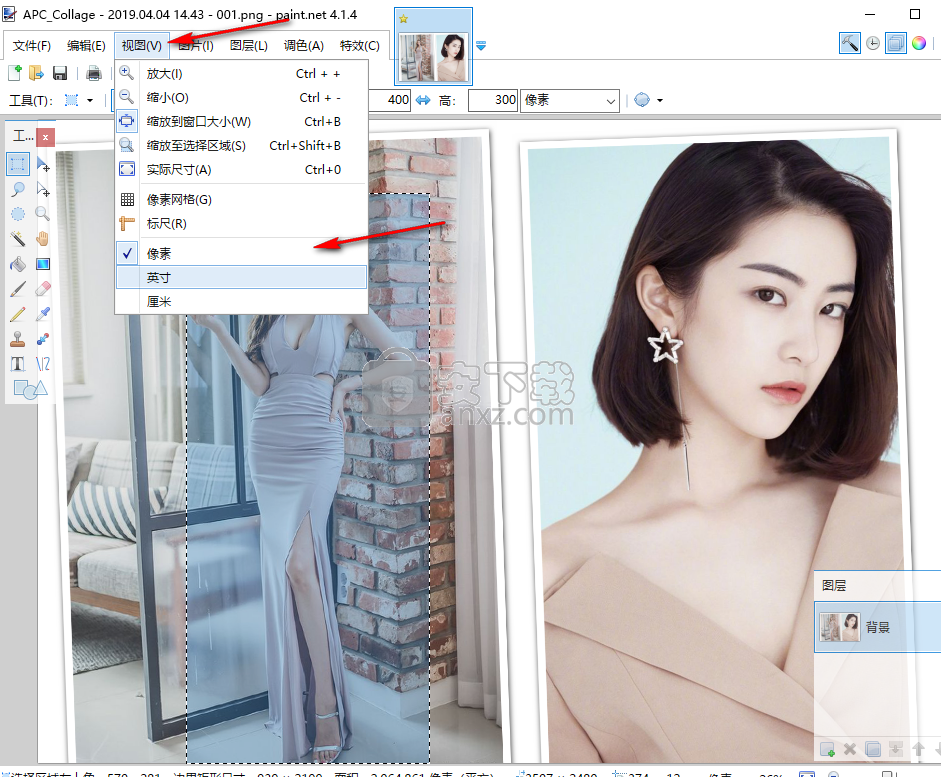Click 缩小(O) zoom out

(241, 97)
